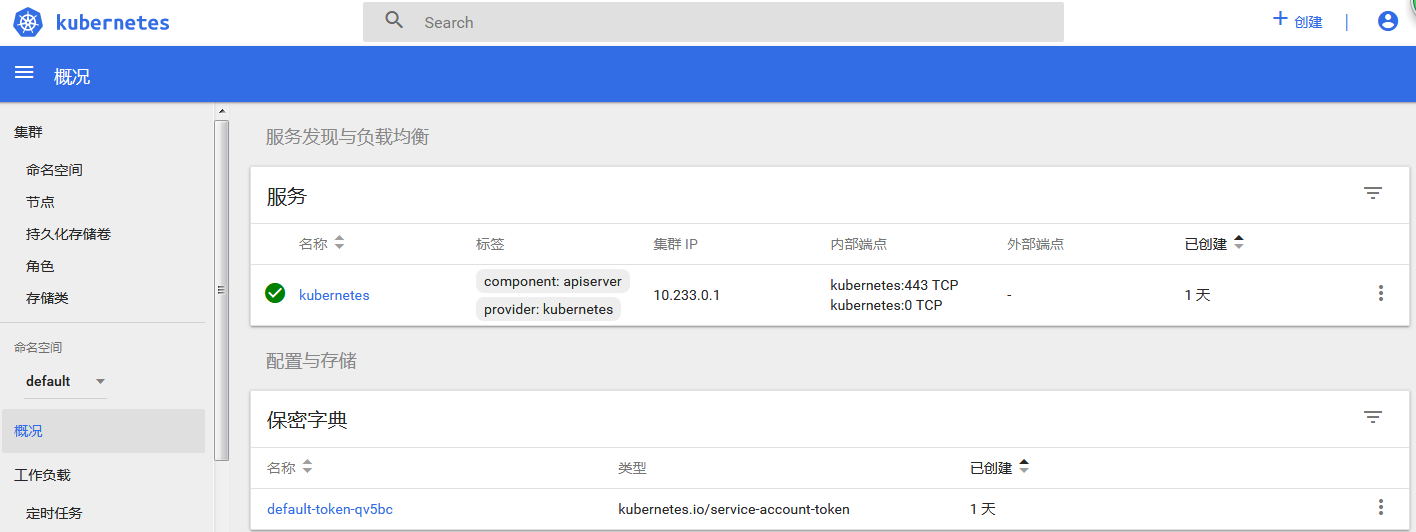Image resolution: width=1416 pixels, height=532 pixels.
Task: Click the 标签 column header
Action: click(x=490, y=244)
